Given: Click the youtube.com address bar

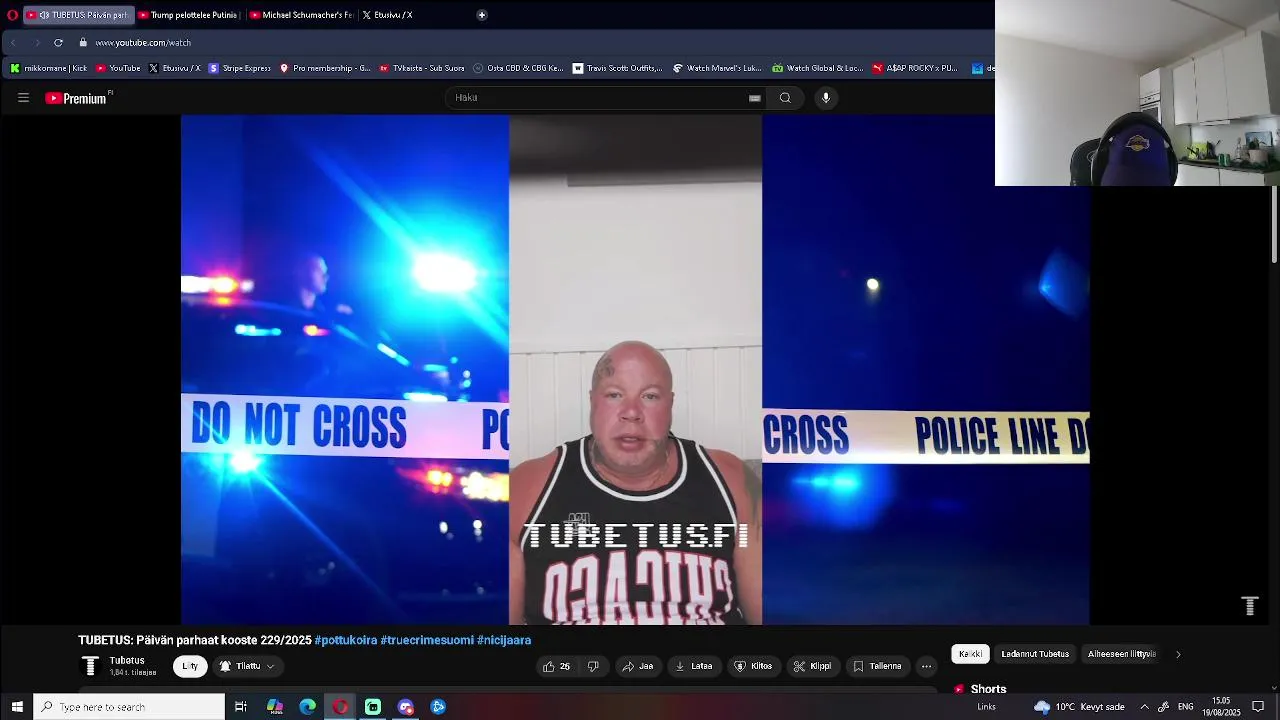Looking at the screenshot, I should point(143,43).
